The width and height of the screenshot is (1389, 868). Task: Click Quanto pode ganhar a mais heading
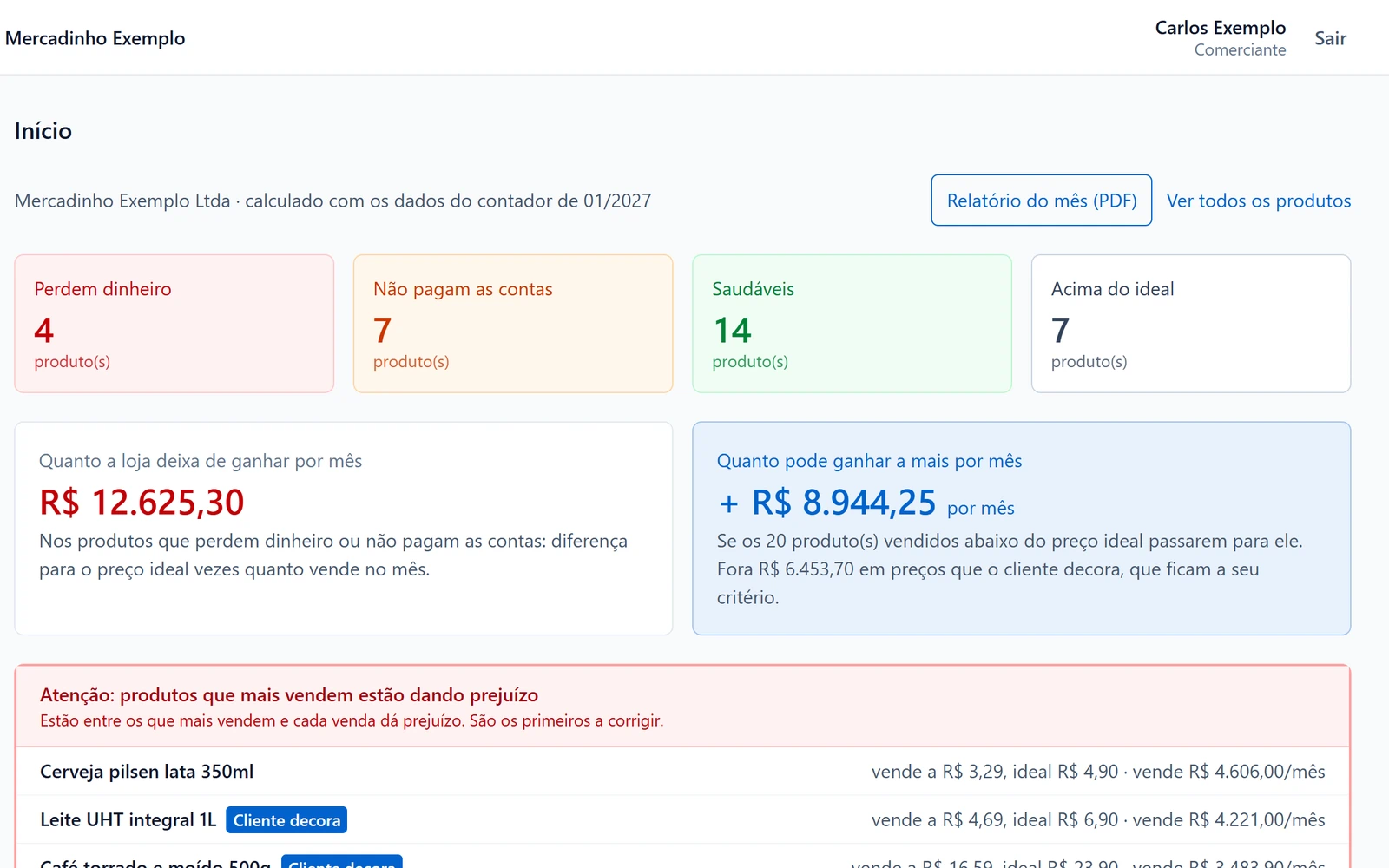[x=869, y=461]
